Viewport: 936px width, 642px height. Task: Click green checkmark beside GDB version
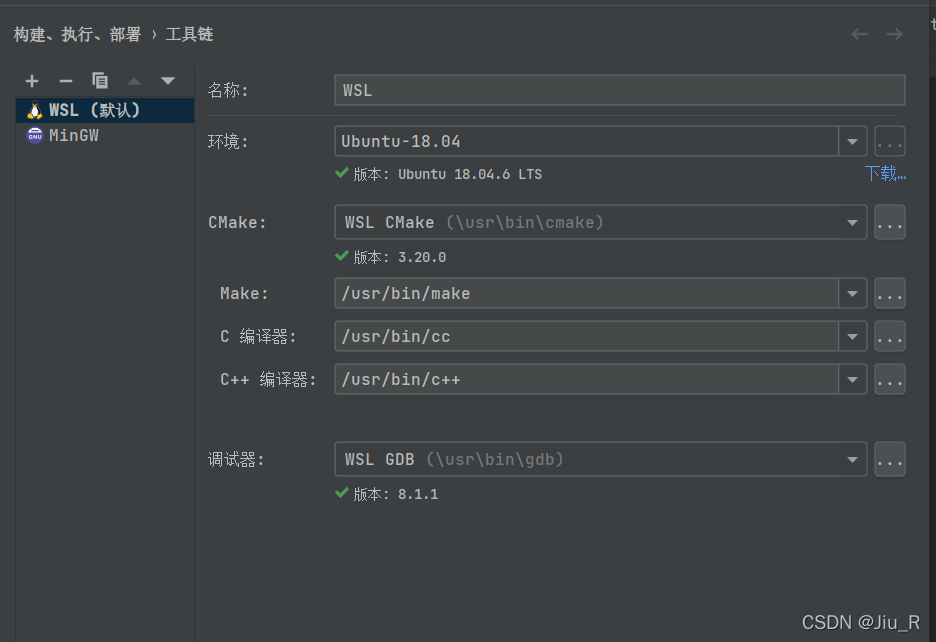click(x=342, y=493)
